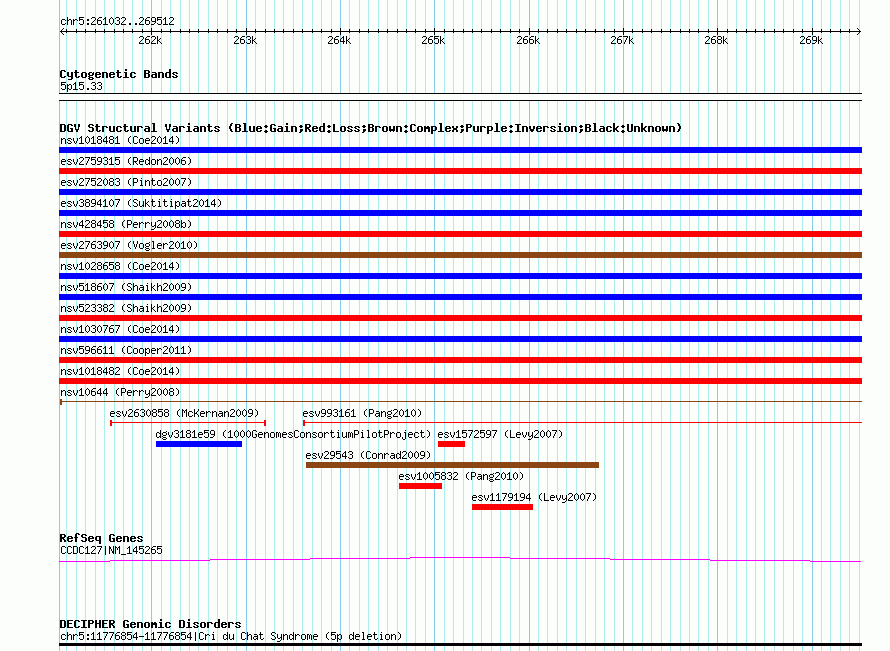
Task: Open the esv2630858 (McKernan2009) variant label
Action: 184,413
